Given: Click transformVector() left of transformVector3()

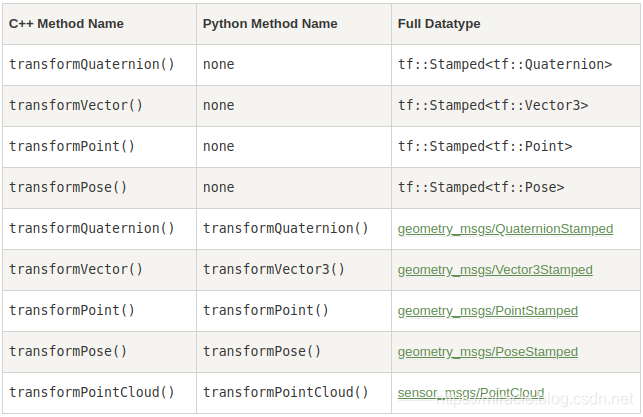Looking at the screenshot, I should (x=75, y=269).
